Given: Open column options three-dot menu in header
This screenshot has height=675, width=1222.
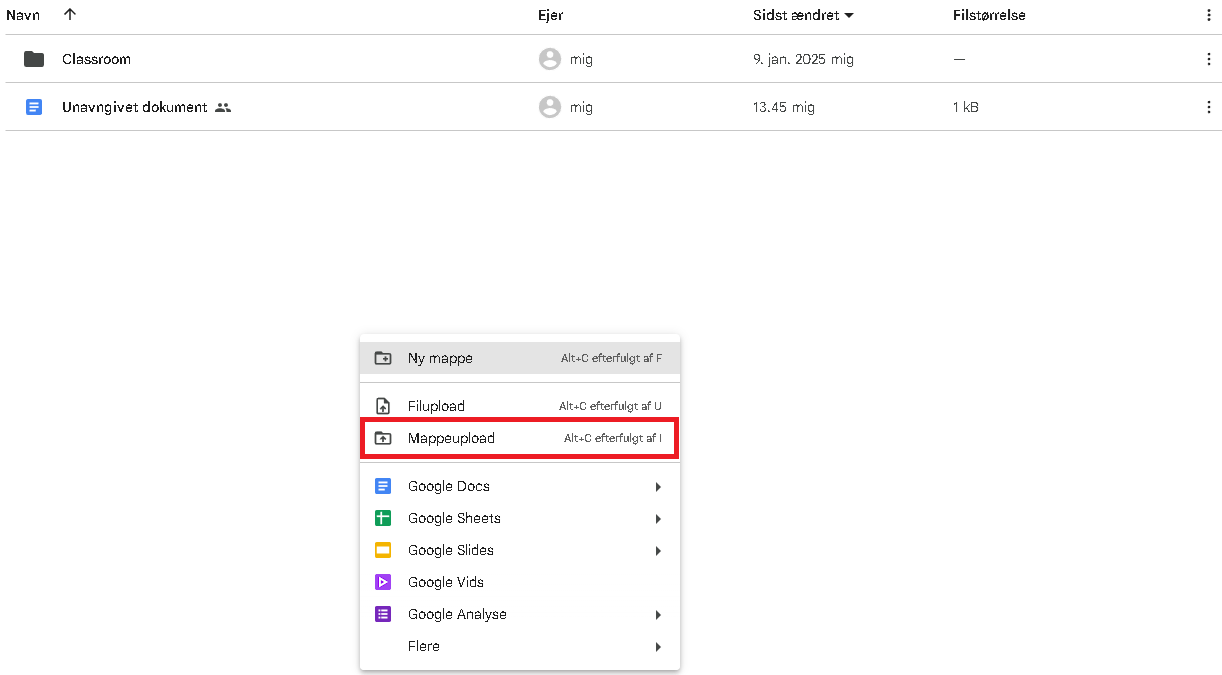Looking at the screenshot, I should click(1208, 15).
